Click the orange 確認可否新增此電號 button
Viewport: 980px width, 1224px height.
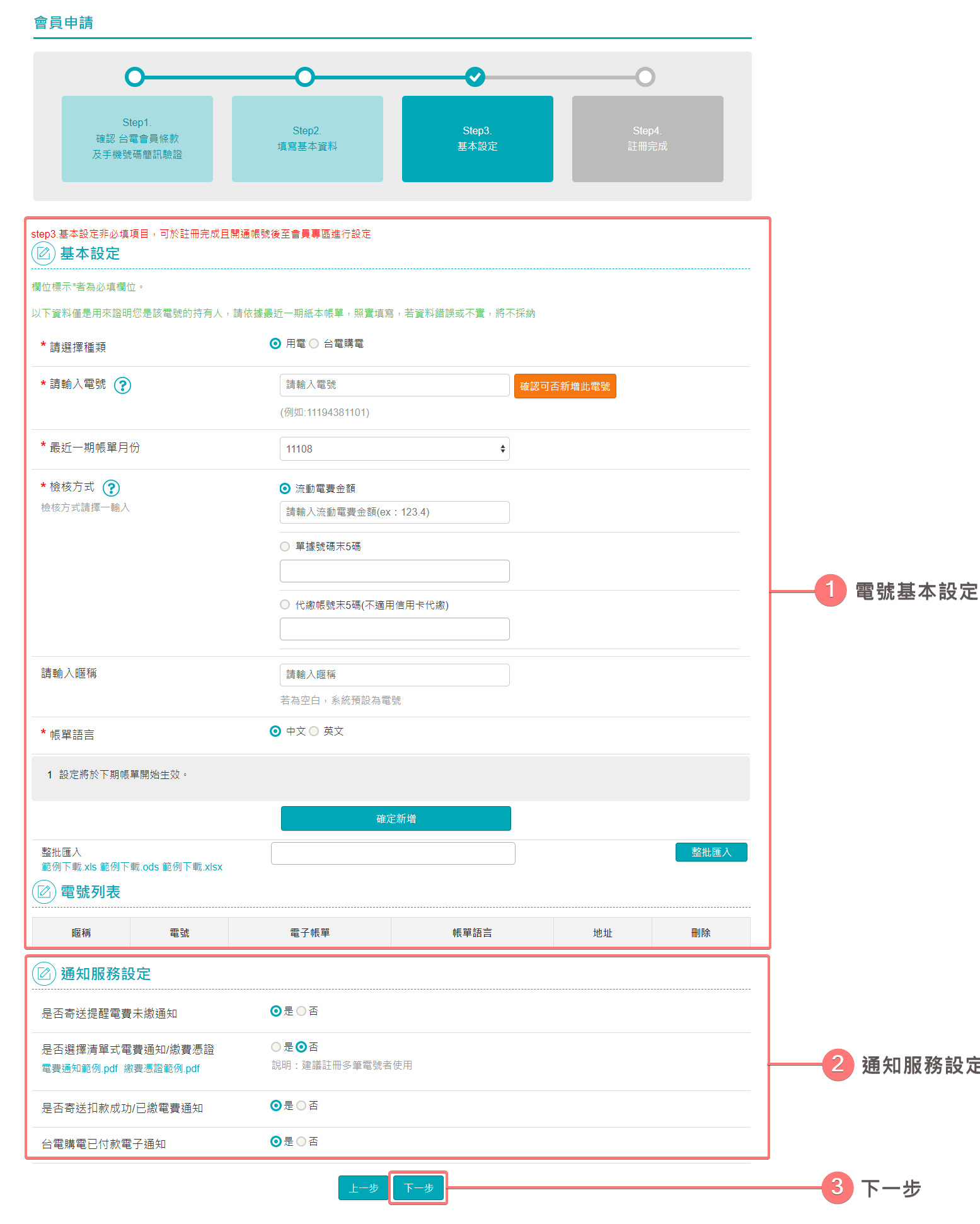click(x=565, y=386)
